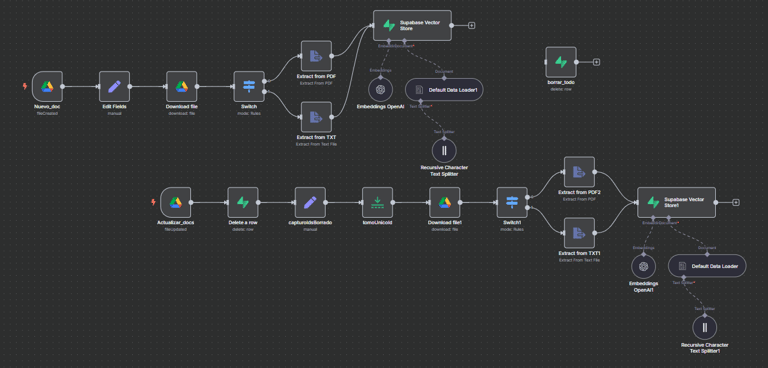Screen dimensions: 768x368
Task: Click the 'Extract from TXT' label text
Action: [x=316, y=138]
